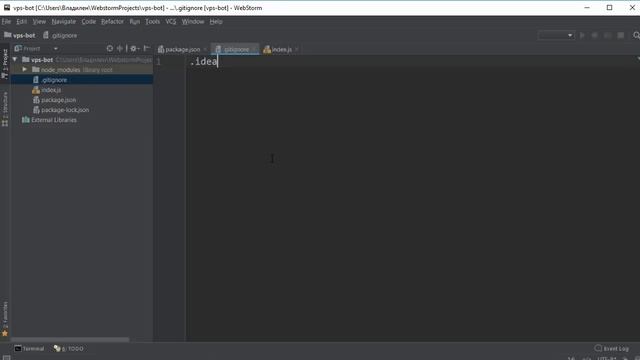Open the Refactor menu
This screenshot has width=640, height=360.
point(112,22)
